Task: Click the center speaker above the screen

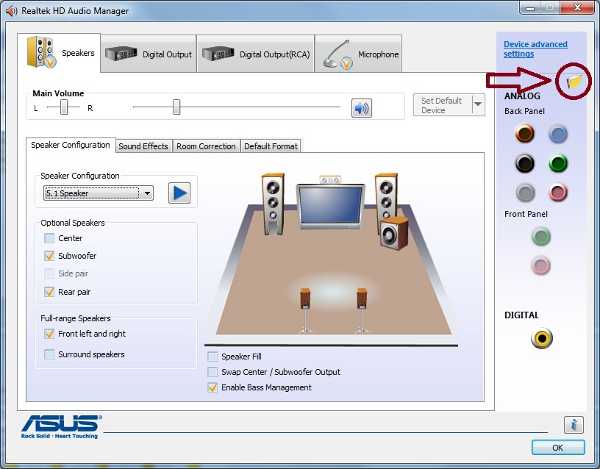Action: click(x=330, y=179)
